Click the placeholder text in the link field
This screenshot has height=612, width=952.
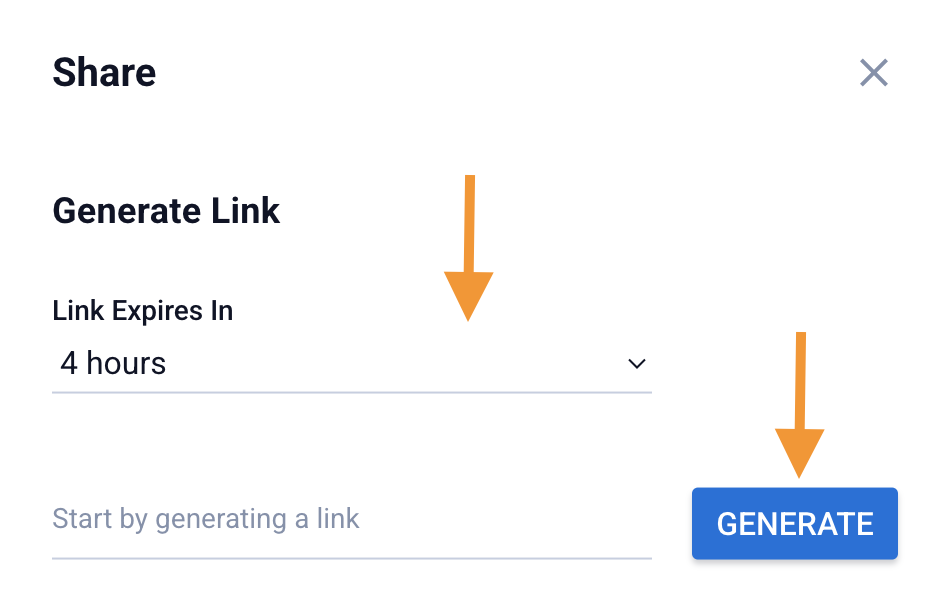[206, 520]
